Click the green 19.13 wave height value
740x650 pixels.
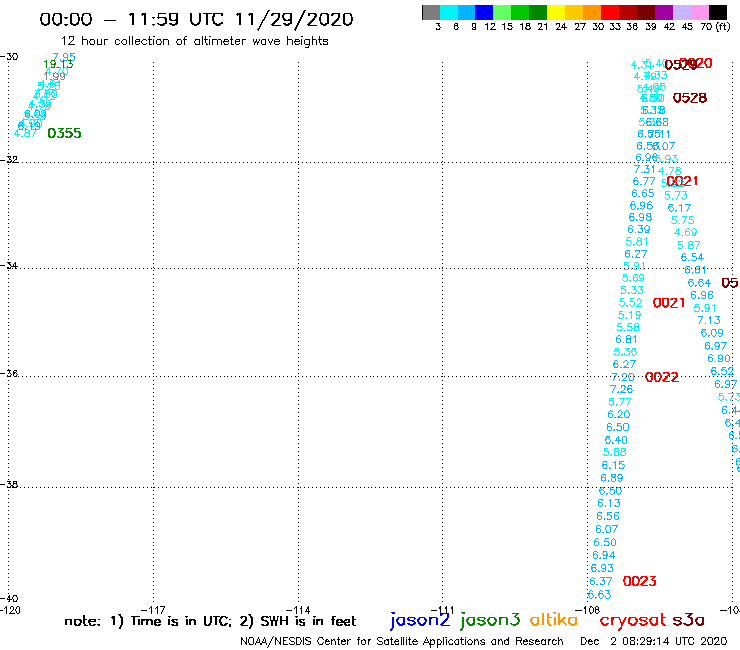point(58,64)
